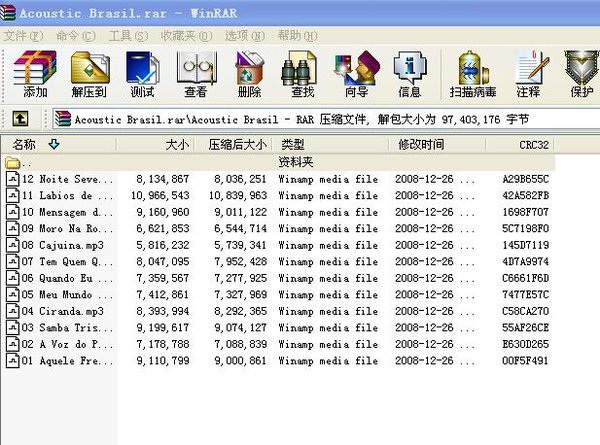Screen dimensions: 600x445
Task: Click file icon of 08 Cajuina.mp3
Action: point(13,245)
